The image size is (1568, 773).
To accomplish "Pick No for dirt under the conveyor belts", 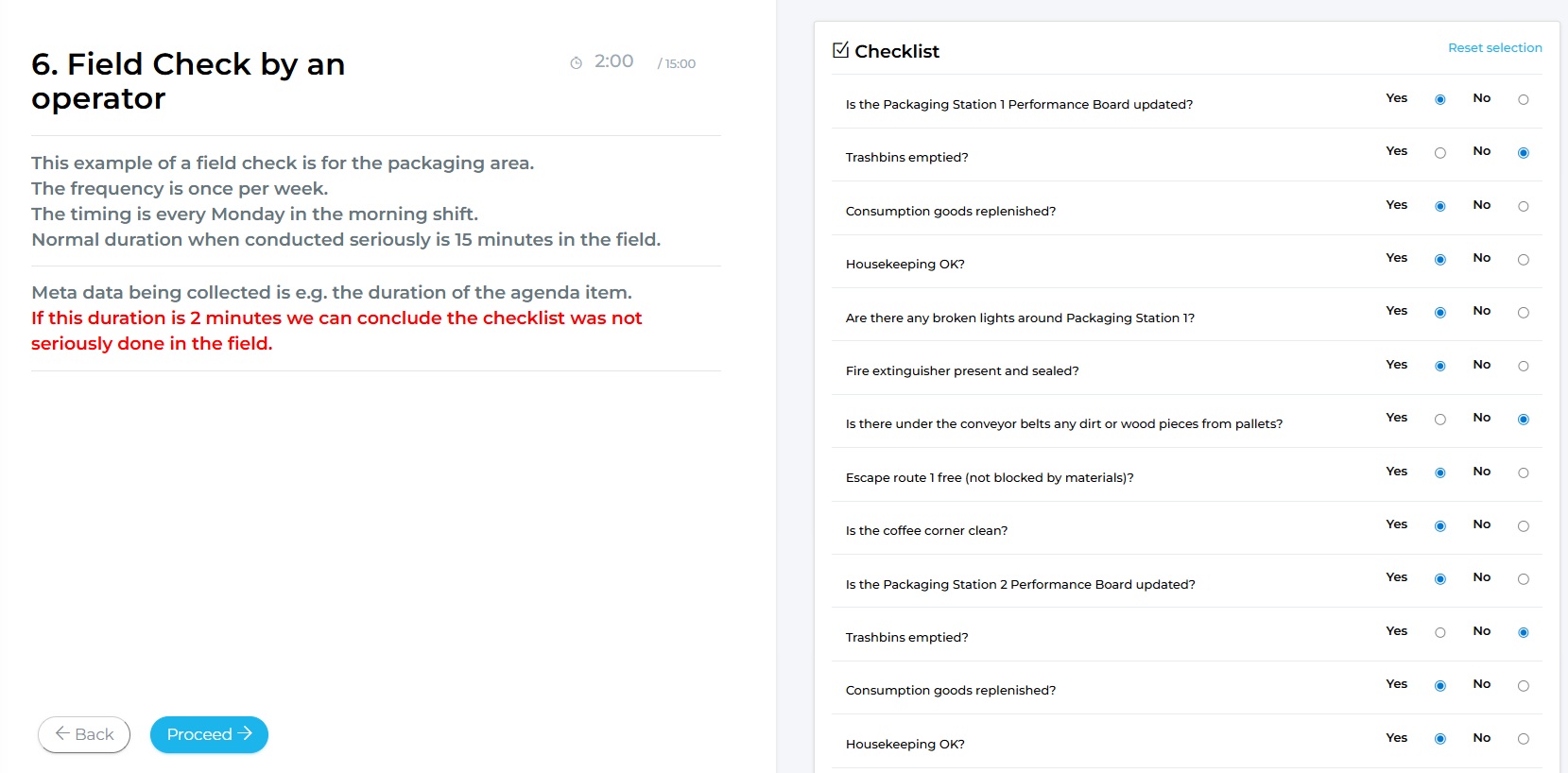I will 1523,420.
